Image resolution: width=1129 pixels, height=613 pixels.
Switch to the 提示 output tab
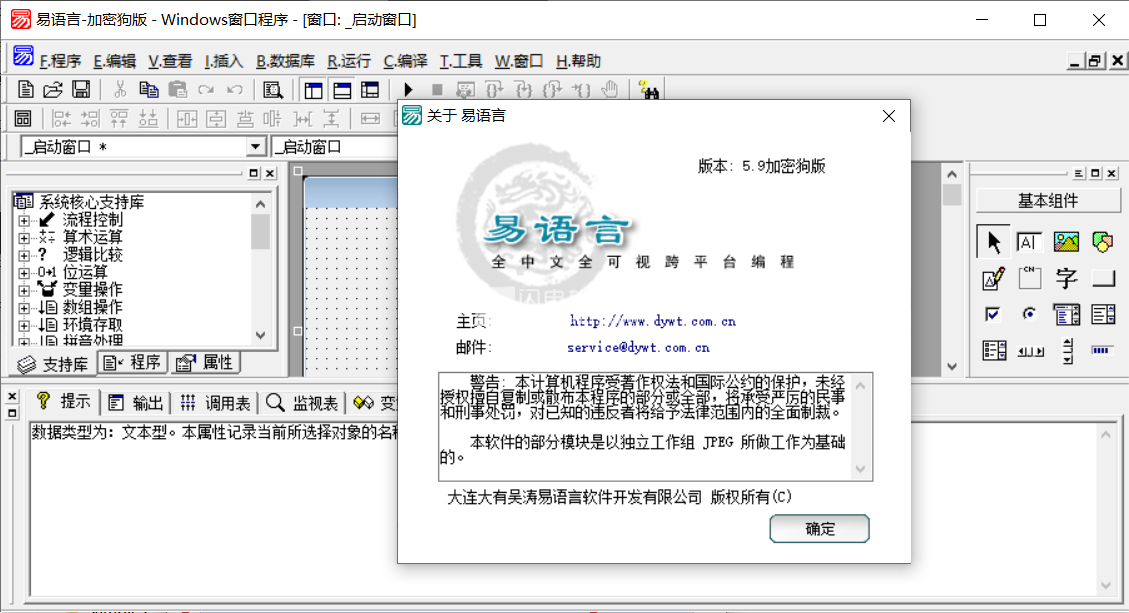63,401
